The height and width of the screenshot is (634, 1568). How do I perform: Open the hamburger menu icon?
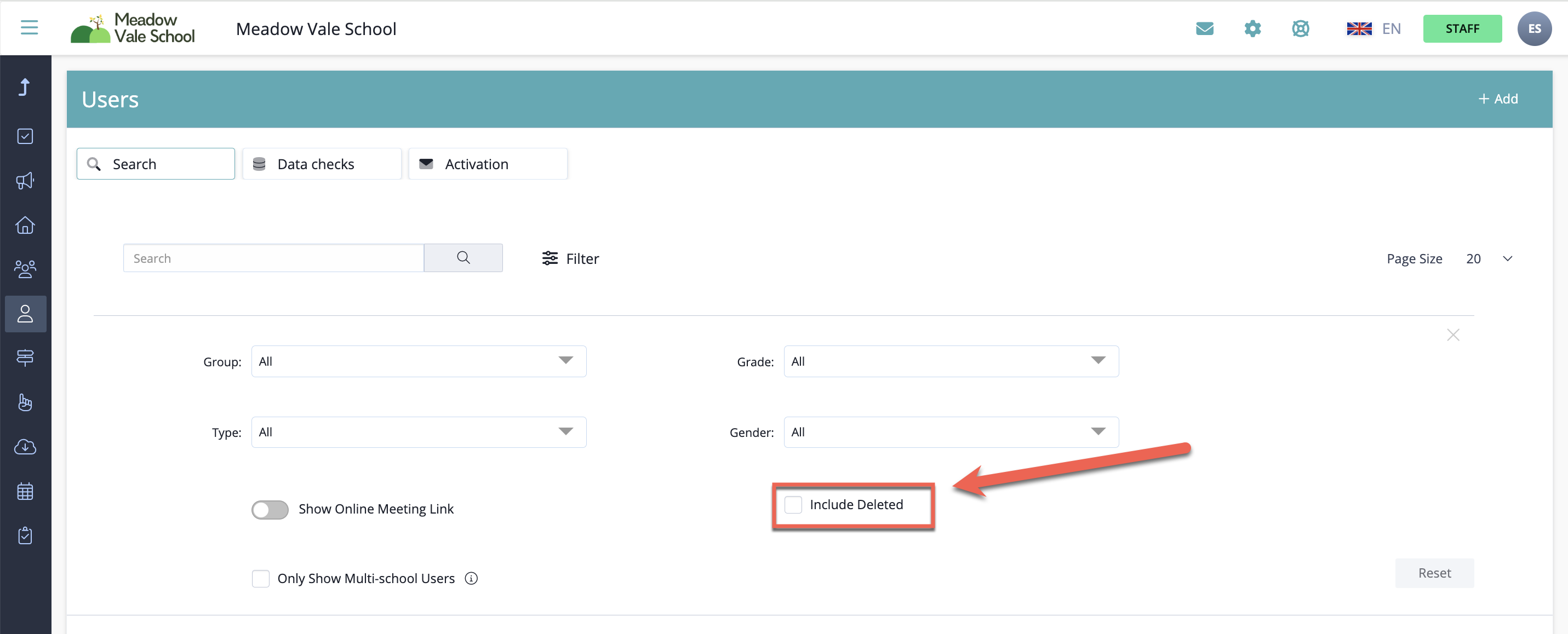(x=29, y=28)
